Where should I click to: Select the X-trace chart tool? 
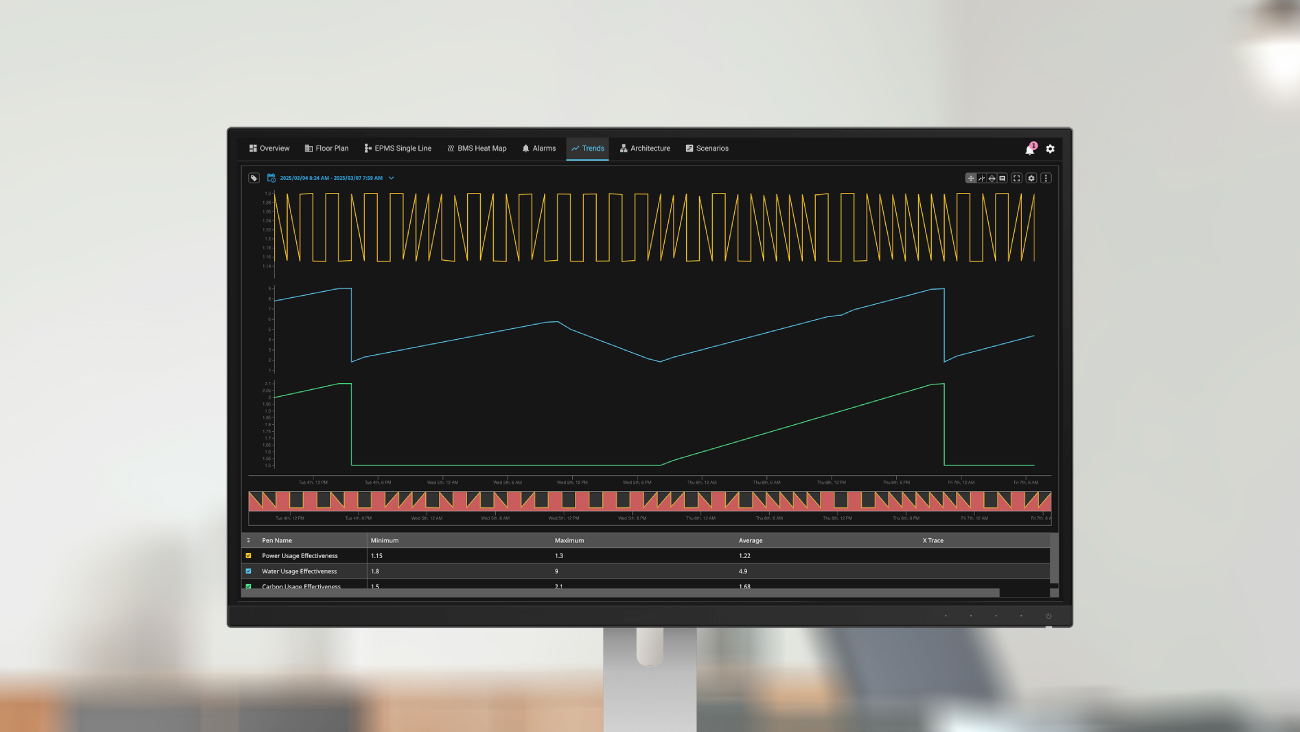[981, 178]
